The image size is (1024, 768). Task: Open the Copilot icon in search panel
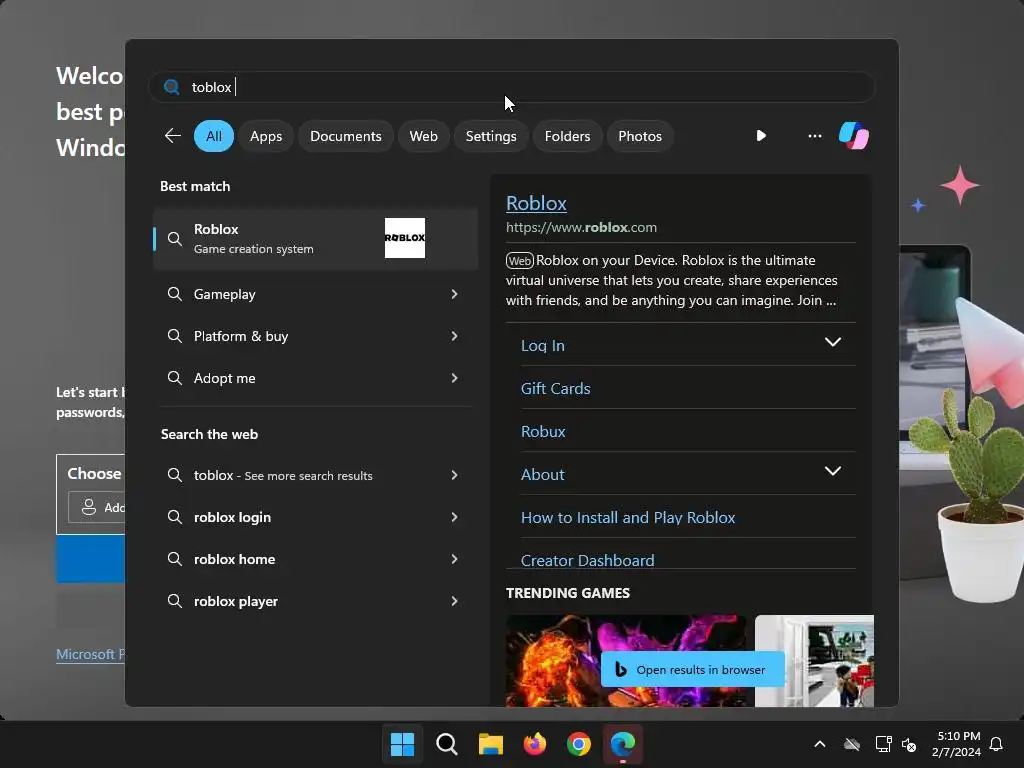[854, 136]
